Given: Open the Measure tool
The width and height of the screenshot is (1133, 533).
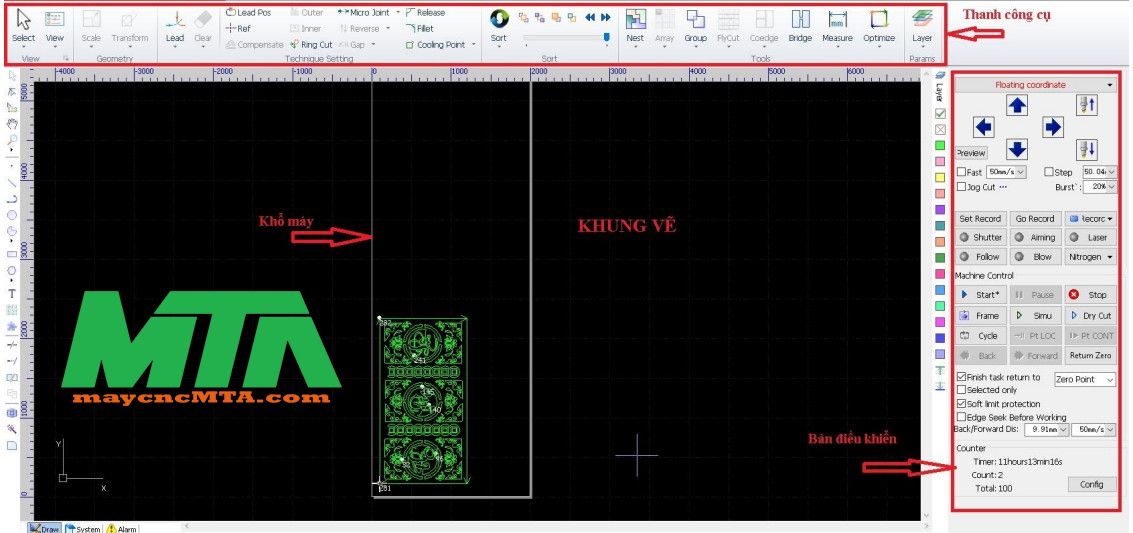Looking at the screenshot, I should [837, 21].
